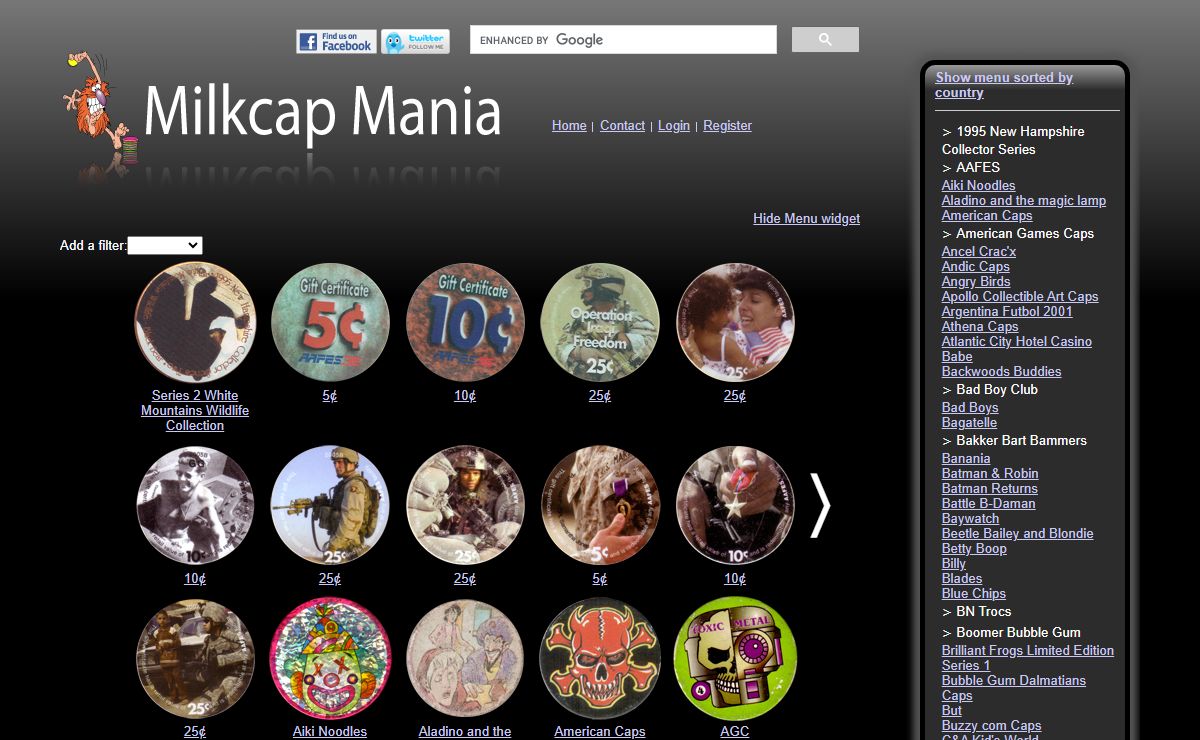Open the Battle B-Daman link
Image resolution: width=1200 pixels, height=740 pixels.
(987, 503)
